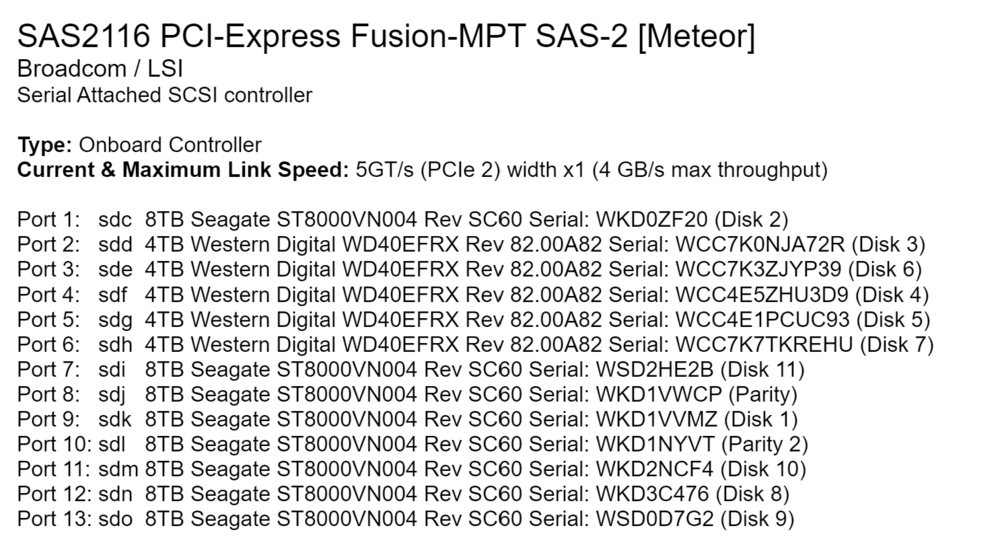Click Current & Maximum Link Speed label
The width and height of the screenshot is (1000, 557).
point(183,170)
